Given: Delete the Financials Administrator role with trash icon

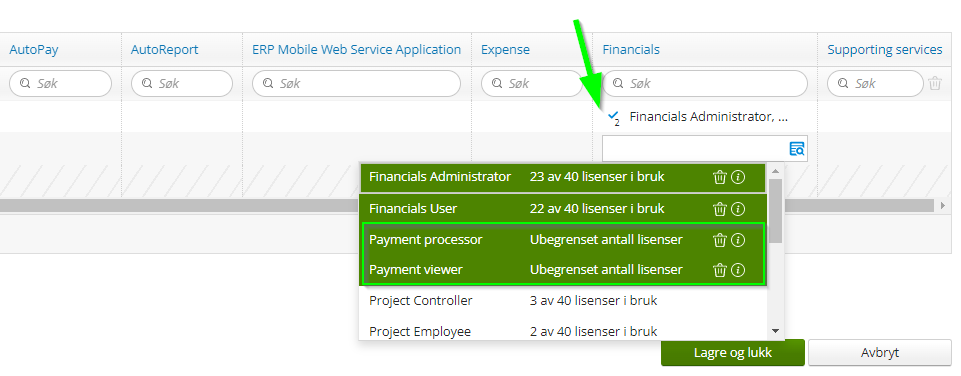Looking at the screenshot, I should pyautogui.click(x=720, y=177).
